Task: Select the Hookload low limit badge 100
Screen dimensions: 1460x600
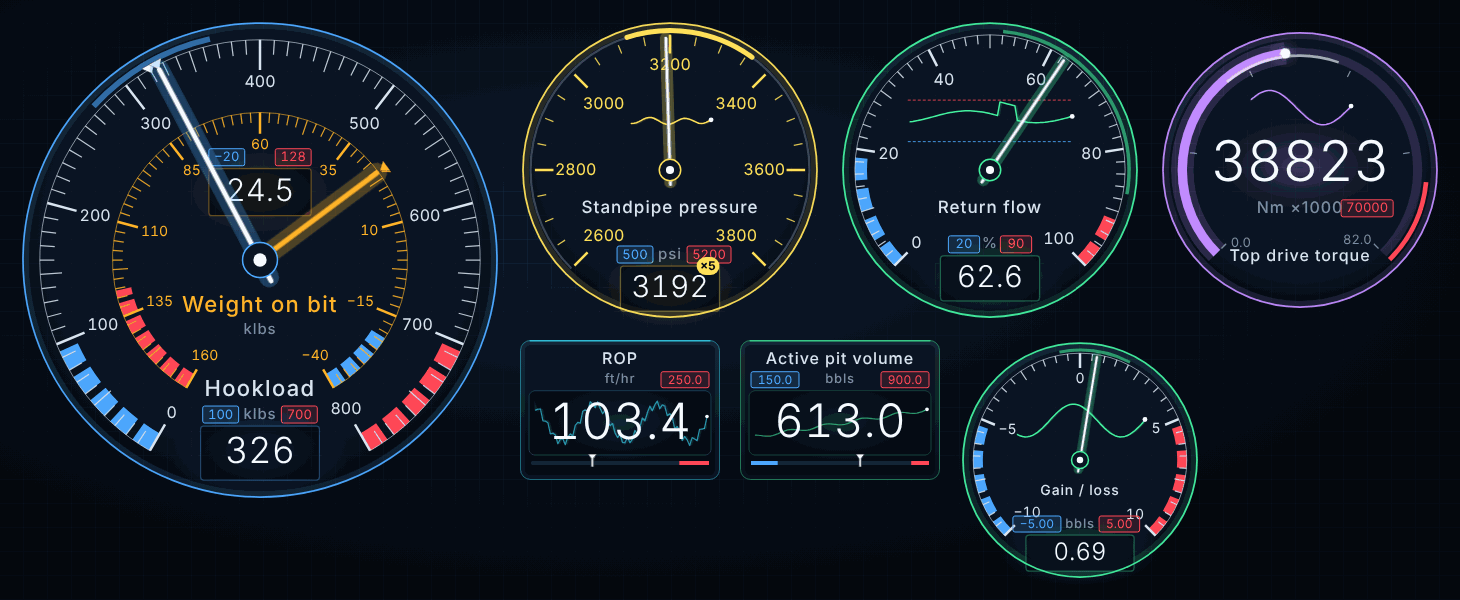Action: [x=221, y=414]
